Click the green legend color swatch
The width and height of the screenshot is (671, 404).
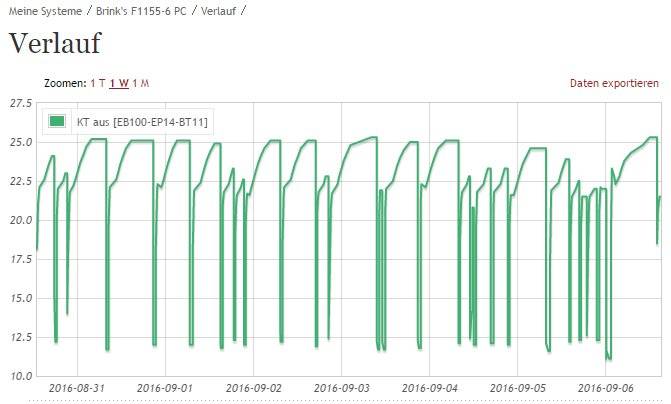(57, 121)
